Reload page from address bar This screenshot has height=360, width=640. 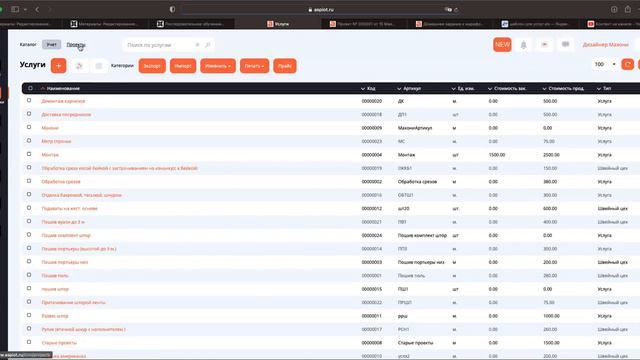[x=456, y=9]
